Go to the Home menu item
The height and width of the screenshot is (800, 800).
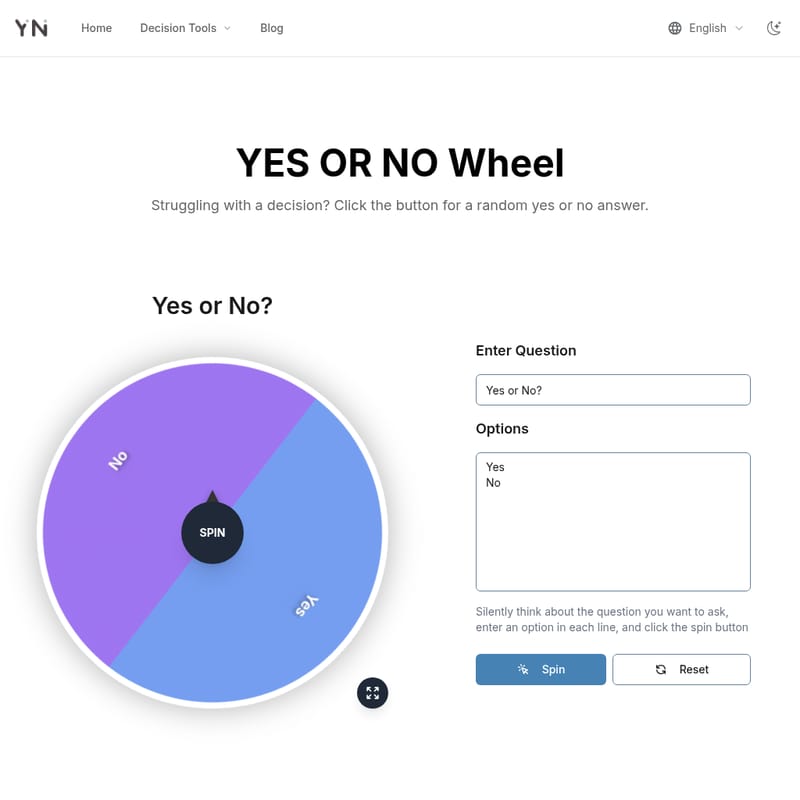point(96,28)
